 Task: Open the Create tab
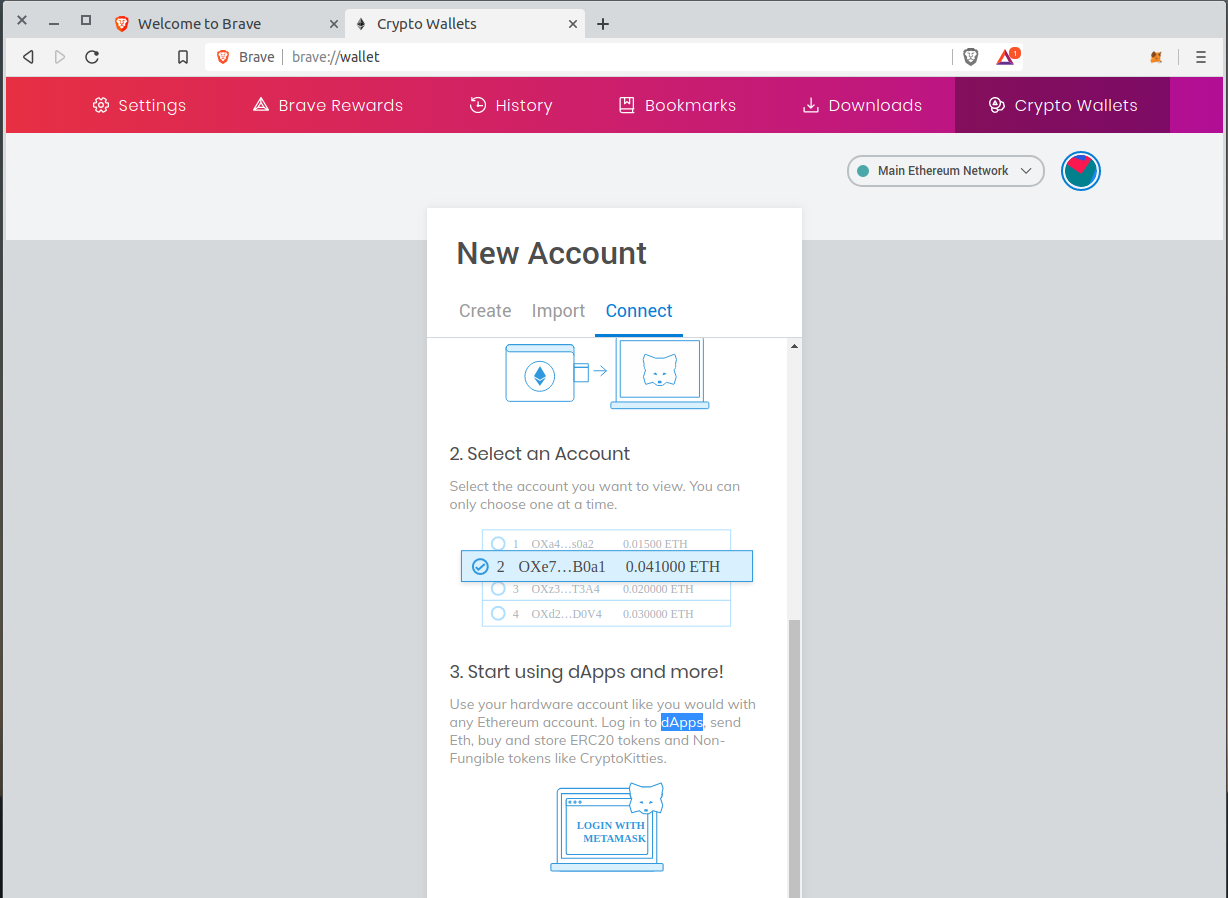(485, 311)
